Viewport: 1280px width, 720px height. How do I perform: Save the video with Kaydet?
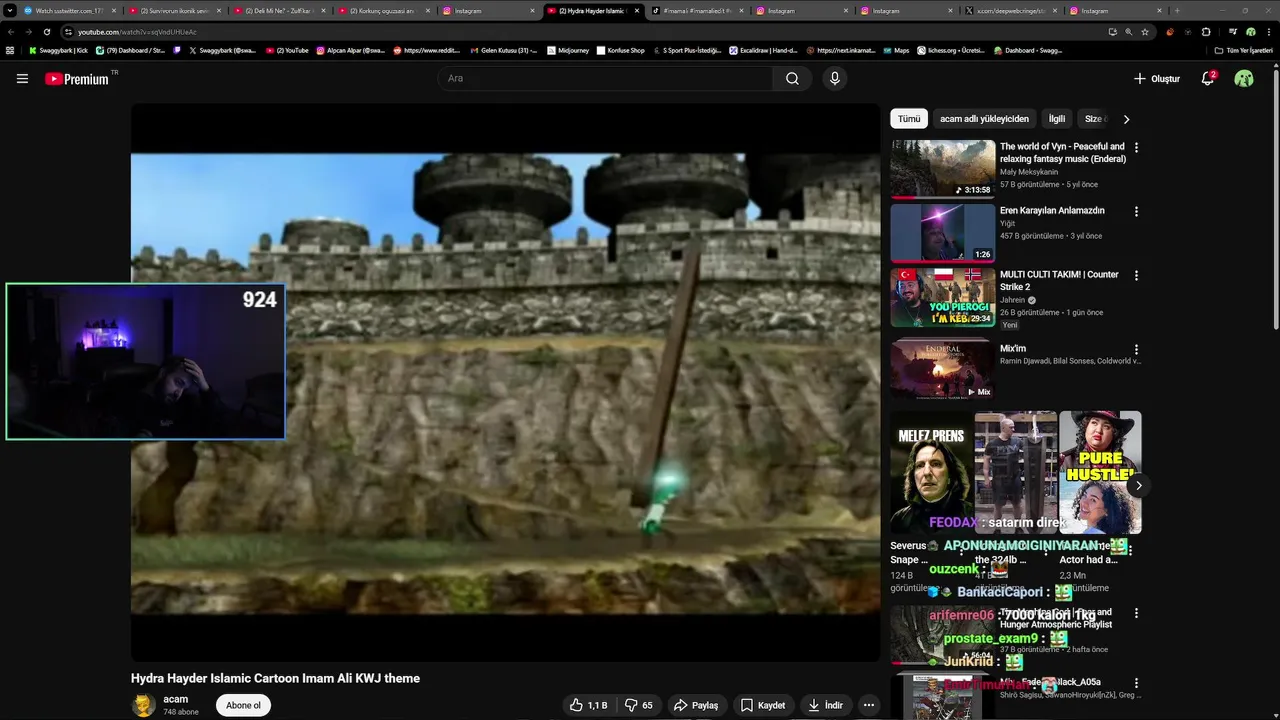click(763, 705)
